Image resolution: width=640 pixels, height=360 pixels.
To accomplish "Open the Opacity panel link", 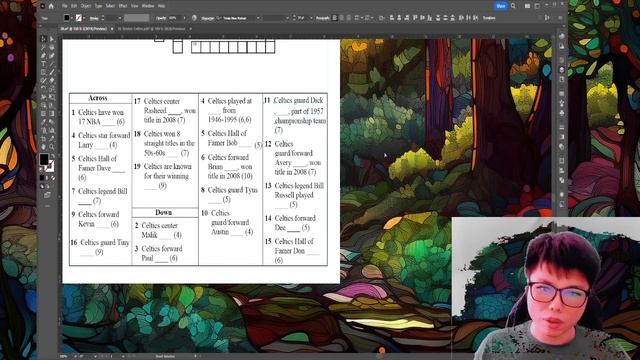I will pyautogui.click(x=161, y=18).
